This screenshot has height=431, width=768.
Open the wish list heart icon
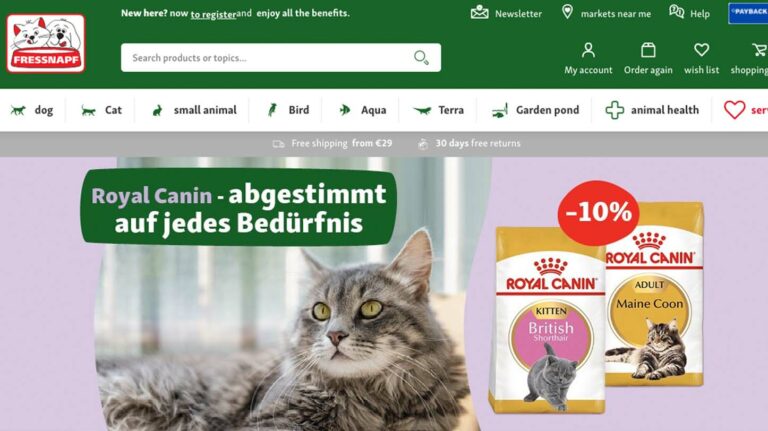701,50
